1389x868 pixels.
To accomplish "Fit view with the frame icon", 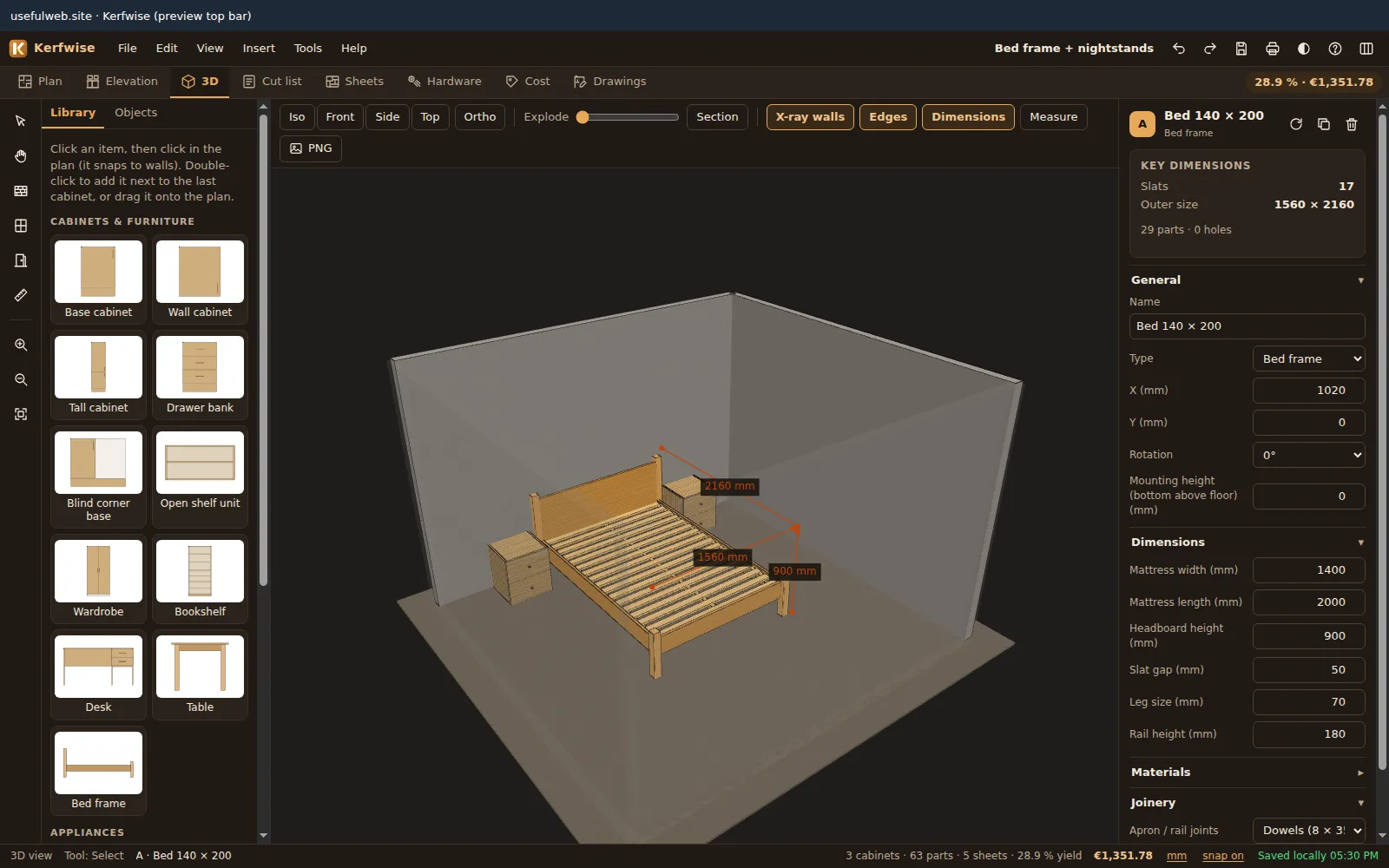I will click(21, 414).
